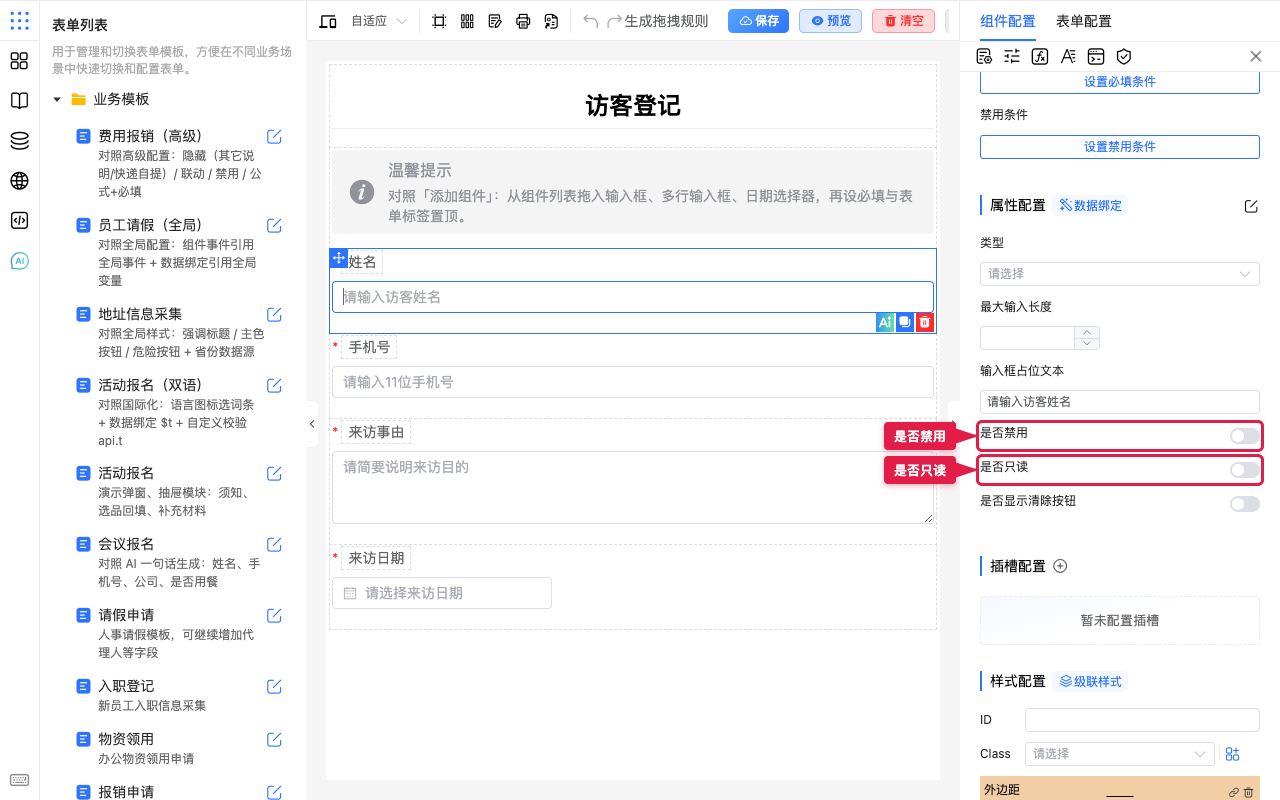Open the database icon in left sidebar
1280x800 pixels.
pos(19,141)
